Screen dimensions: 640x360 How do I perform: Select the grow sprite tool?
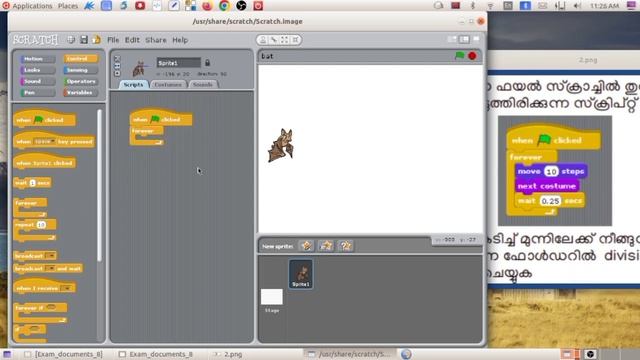[284, 40]
